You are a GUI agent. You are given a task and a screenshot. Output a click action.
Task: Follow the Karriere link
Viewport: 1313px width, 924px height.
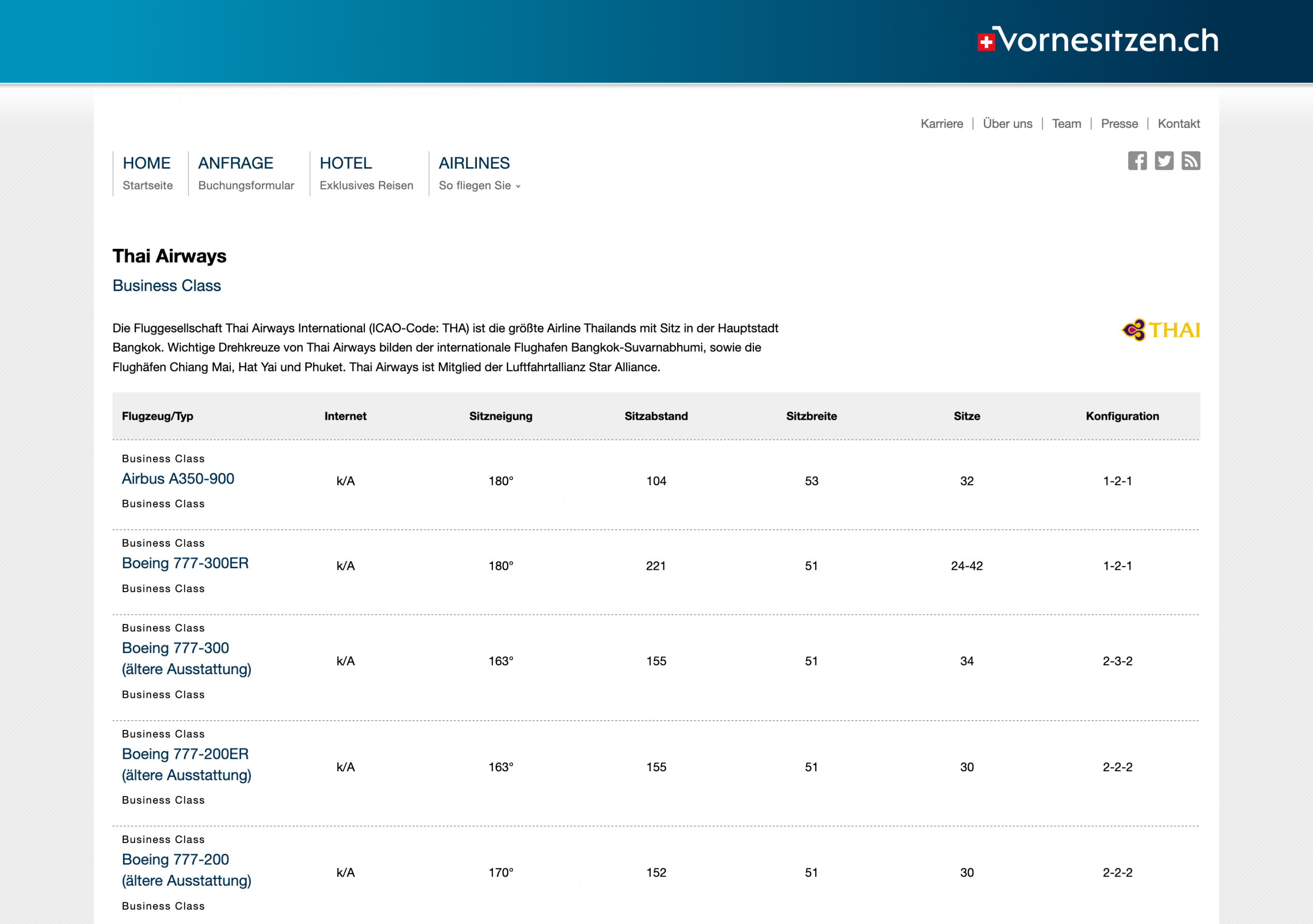coord(941,123)
